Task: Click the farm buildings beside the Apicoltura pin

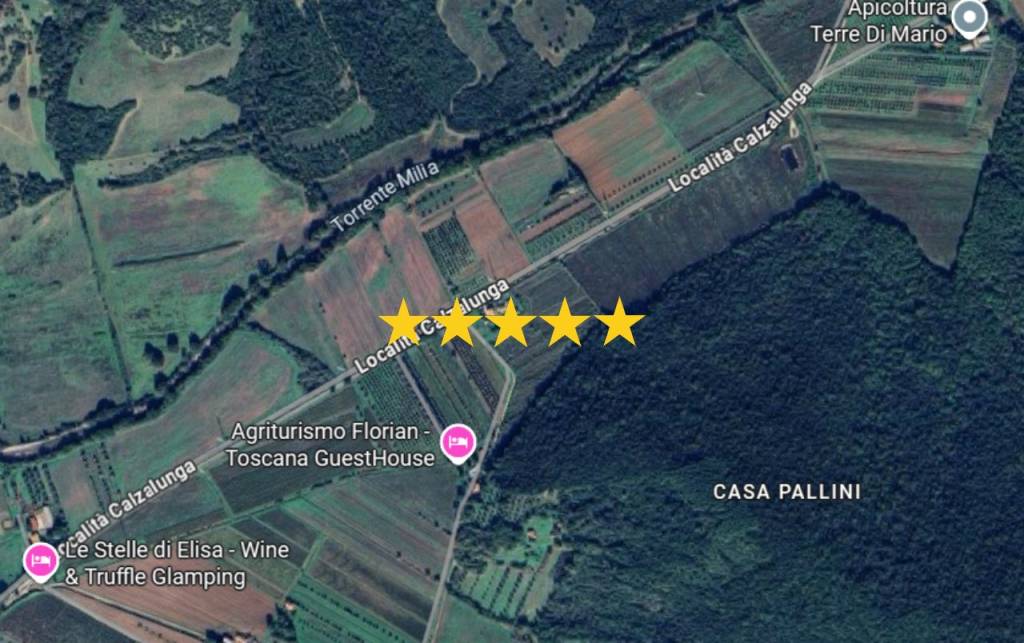Action: 976,43
